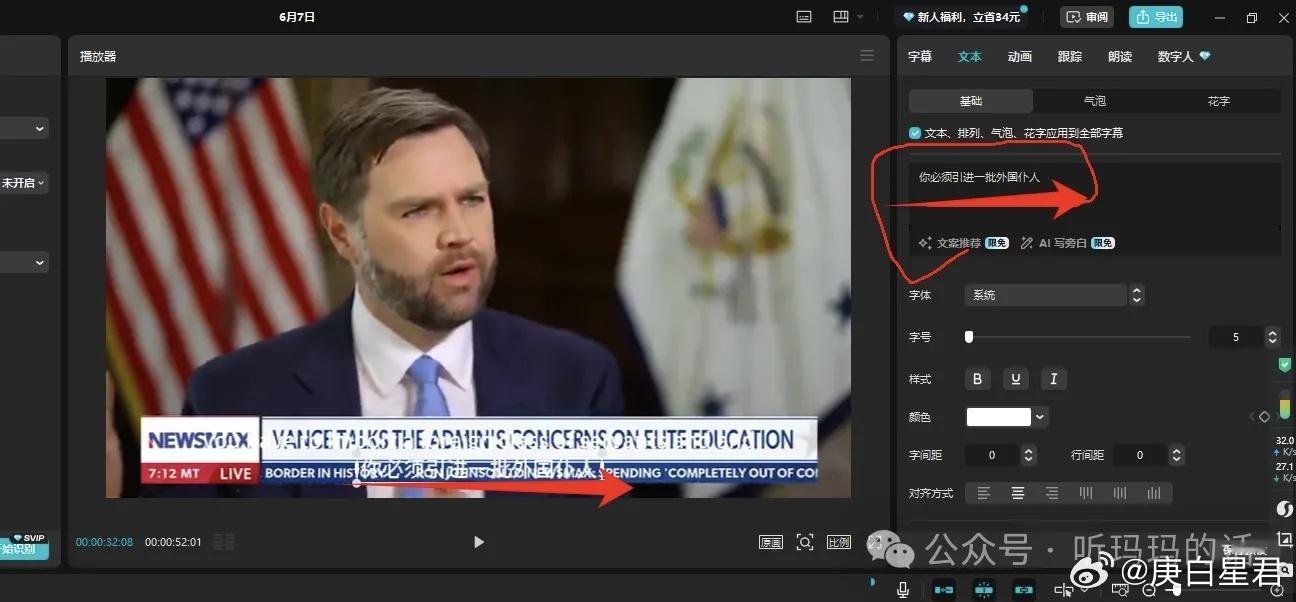Add a keyframe with the diamond icon

point(1264,417)
